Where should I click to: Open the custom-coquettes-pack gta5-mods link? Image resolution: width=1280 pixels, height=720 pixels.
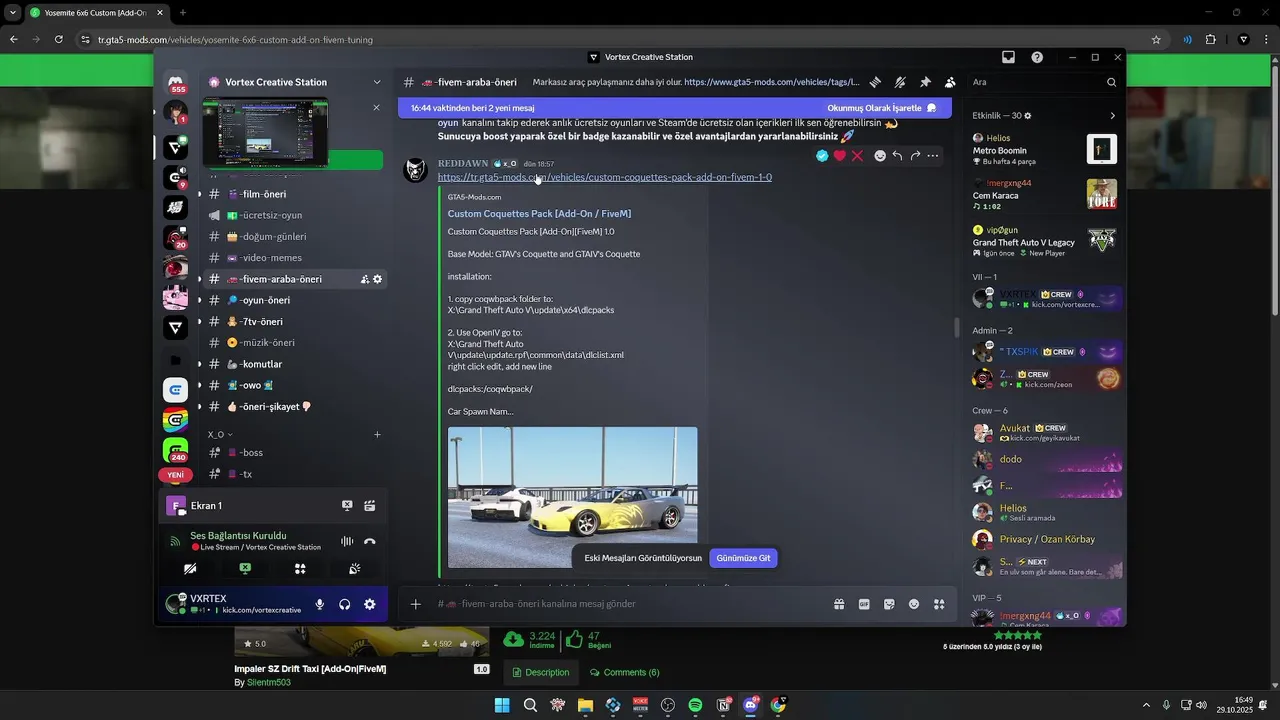click(x=604, y=177)
